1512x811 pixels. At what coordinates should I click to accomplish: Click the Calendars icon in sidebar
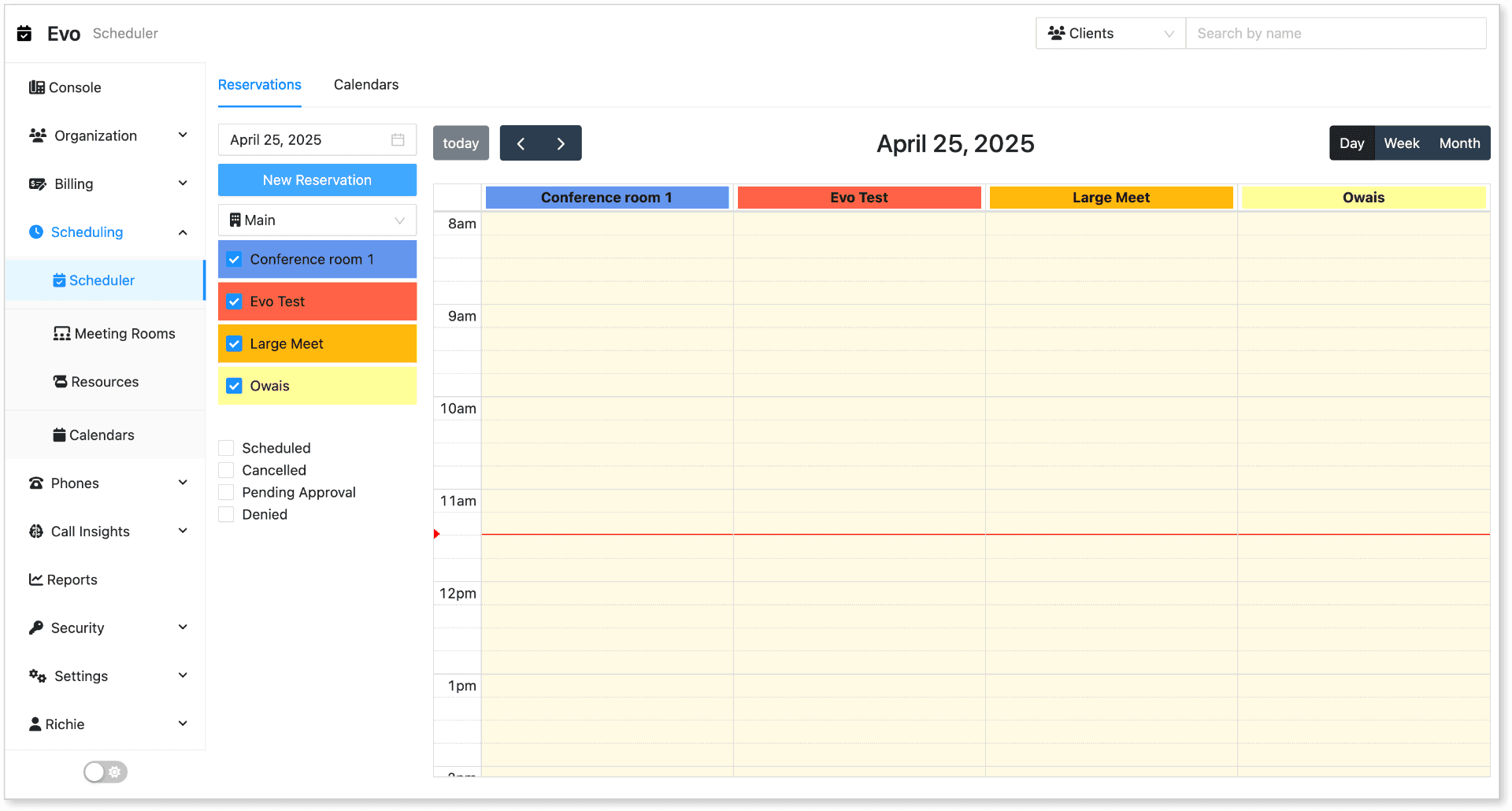[x=59, y=435]
